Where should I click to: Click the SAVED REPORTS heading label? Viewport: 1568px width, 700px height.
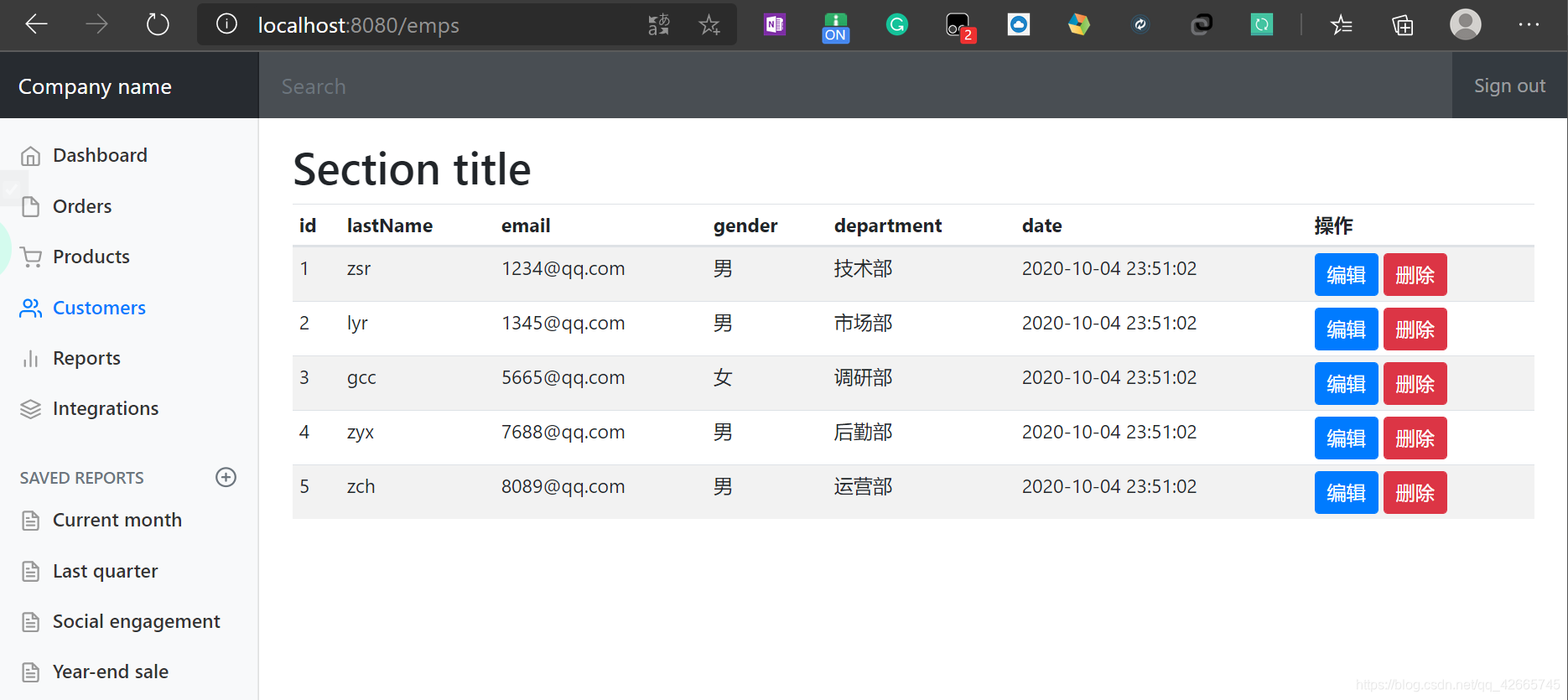pos(81,478)
